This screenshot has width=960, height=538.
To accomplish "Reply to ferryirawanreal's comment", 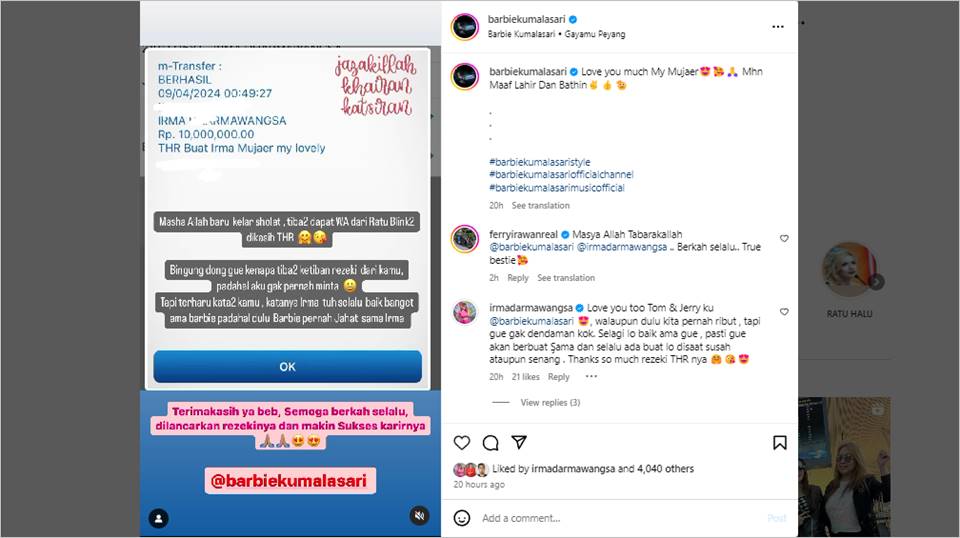I will (518, 278).
